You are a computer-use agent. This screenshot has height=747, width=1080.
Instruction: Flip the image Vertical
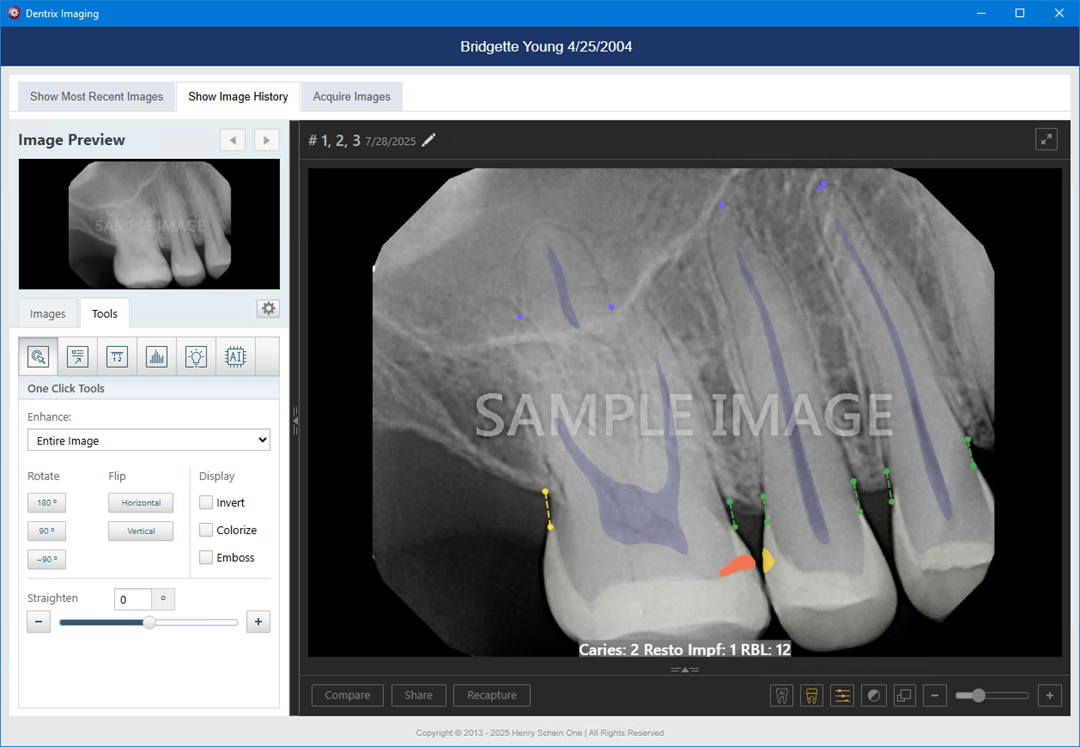pos(141,531)
